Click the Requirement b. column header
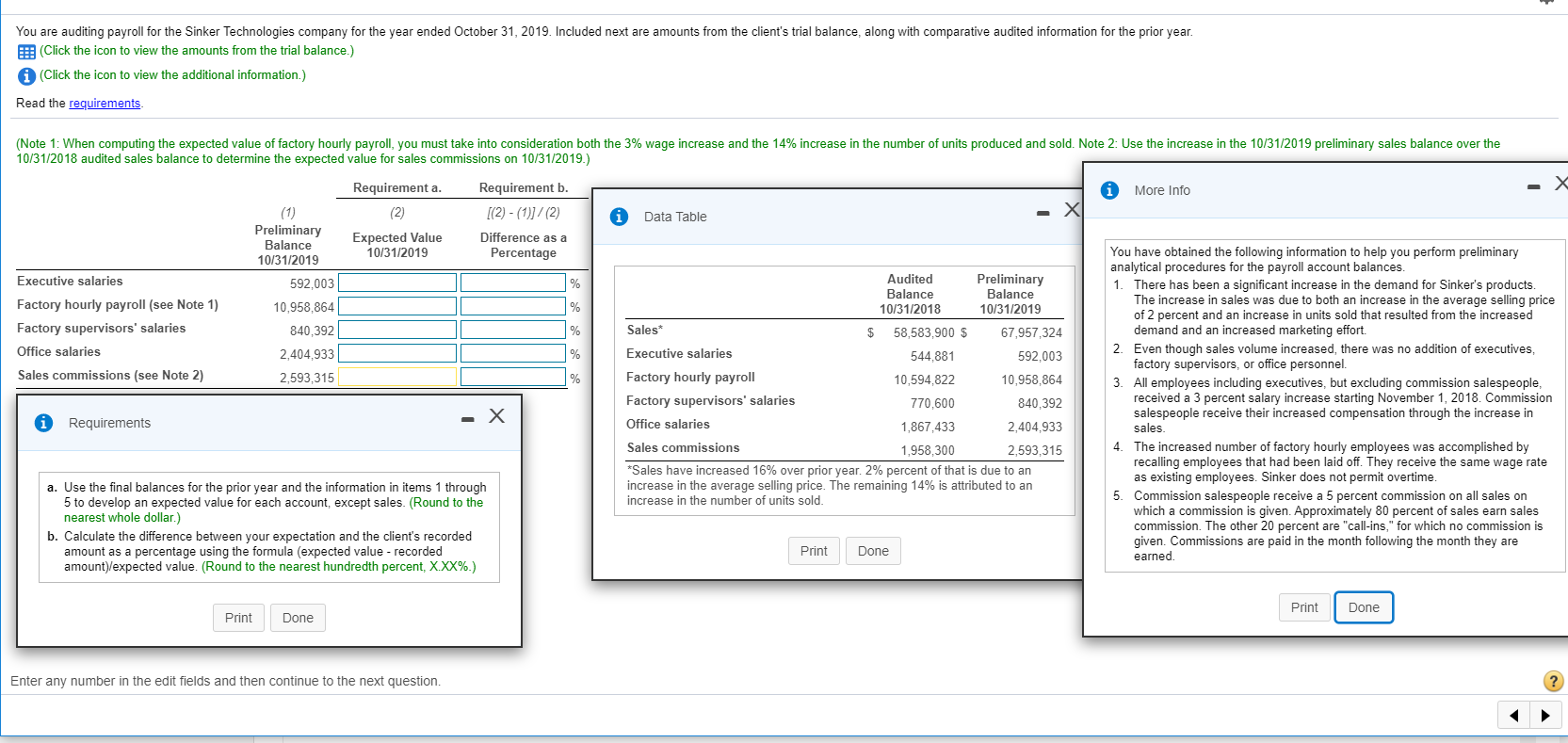The image size is (1568, 743). tap(524, 188)
